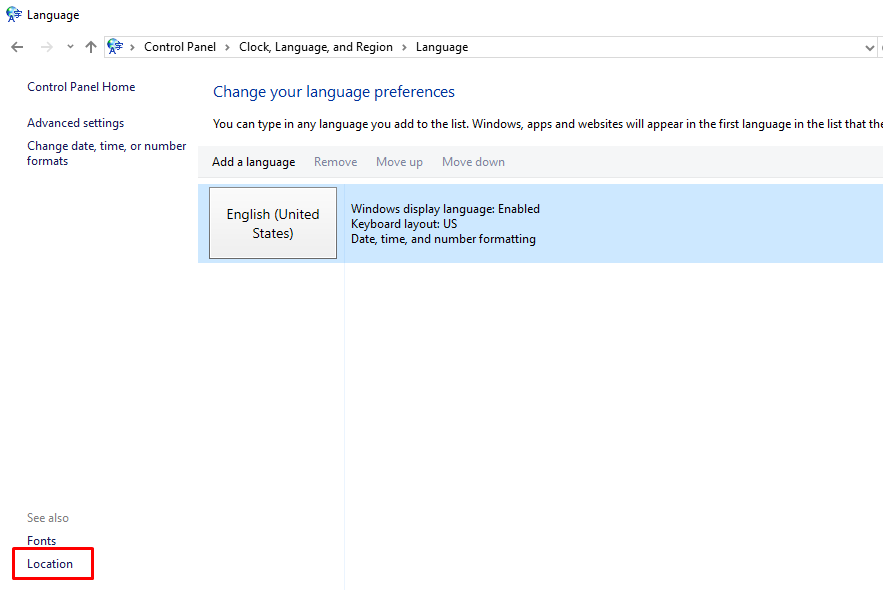The height and width of the screenshot is (590, 883).
Task: Expand the address bar history dropdown
Action: pos(869,47)
